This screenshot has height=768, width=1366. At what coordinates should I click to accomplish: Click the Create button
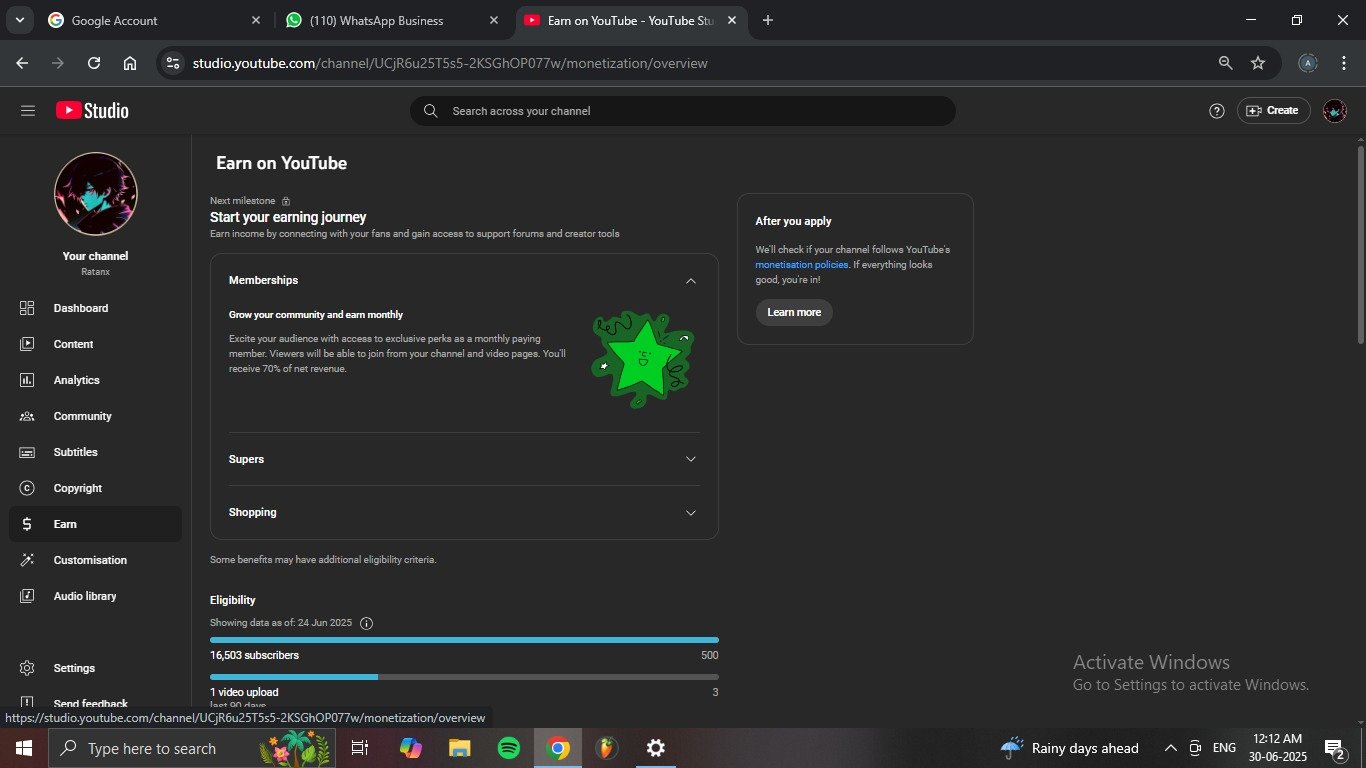coord(1273,111)
